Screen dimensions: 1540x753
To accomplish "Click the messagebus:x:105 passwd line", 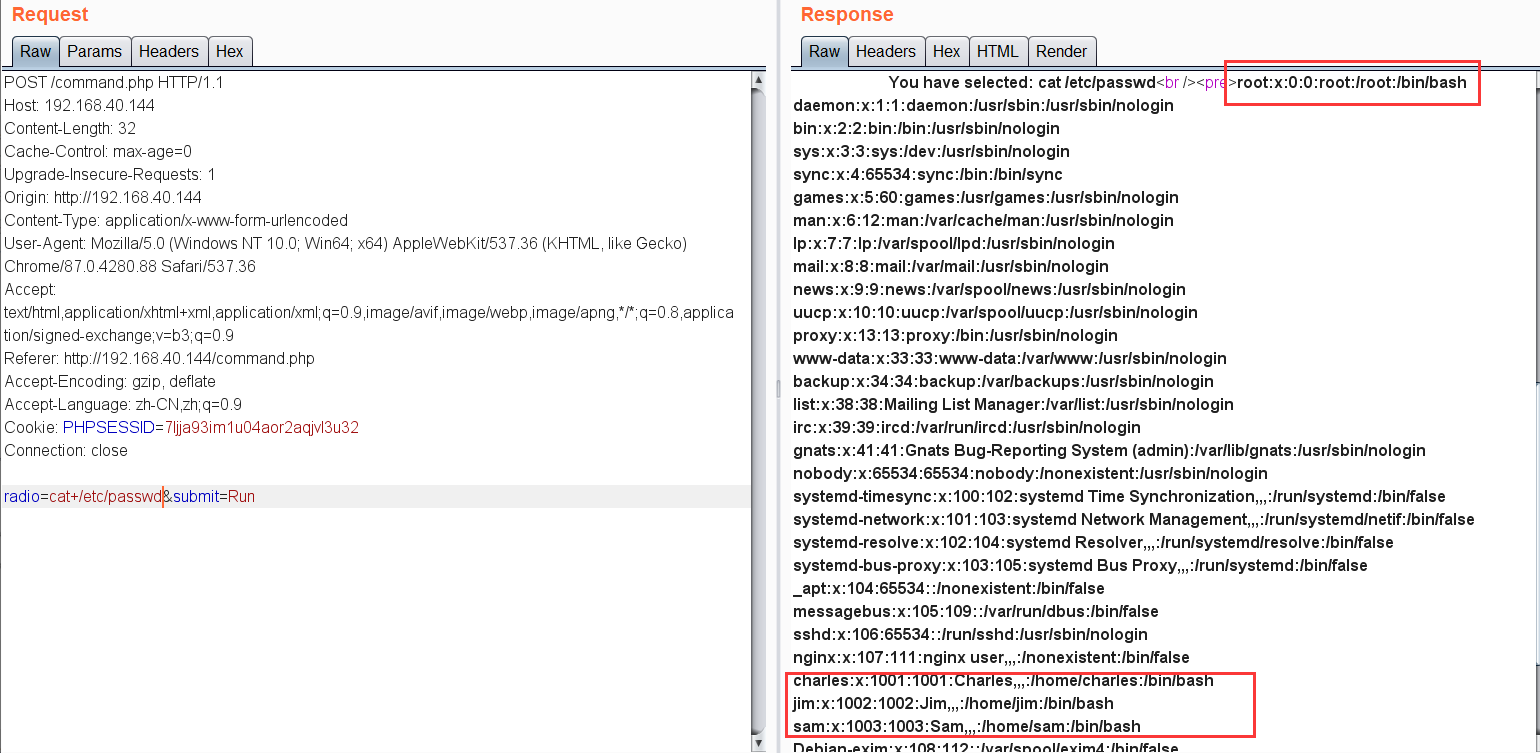I will point(975,611).
